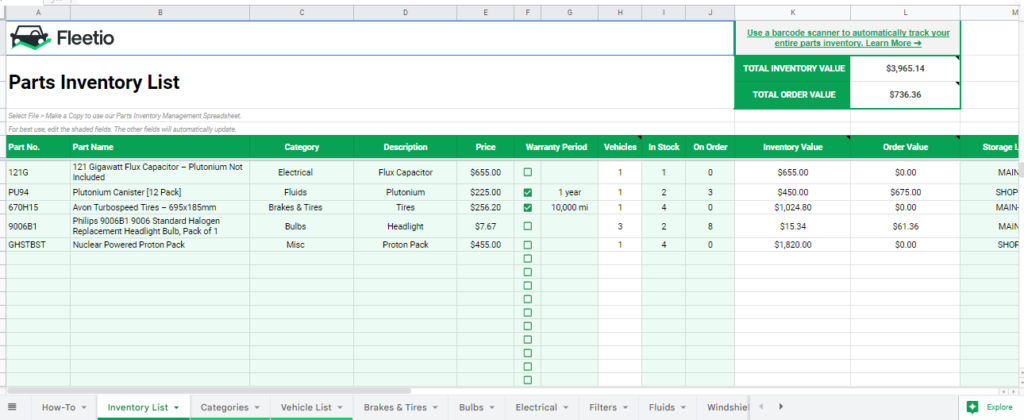This screenshot has height=420, width=1024.
Task: Select the 10,000 mi warranty cell
Action: (x=569, y=208)
